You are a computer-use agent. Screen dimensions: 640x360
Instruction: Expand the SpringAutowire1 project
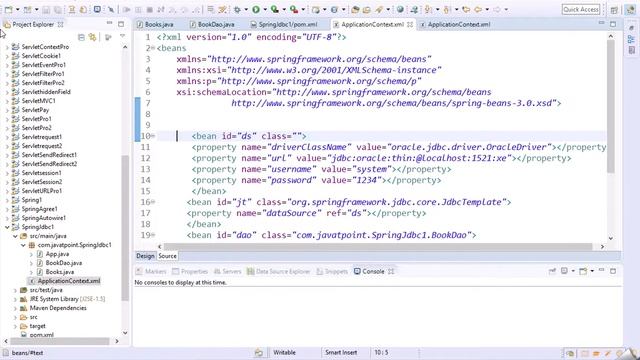coord(7,218)
